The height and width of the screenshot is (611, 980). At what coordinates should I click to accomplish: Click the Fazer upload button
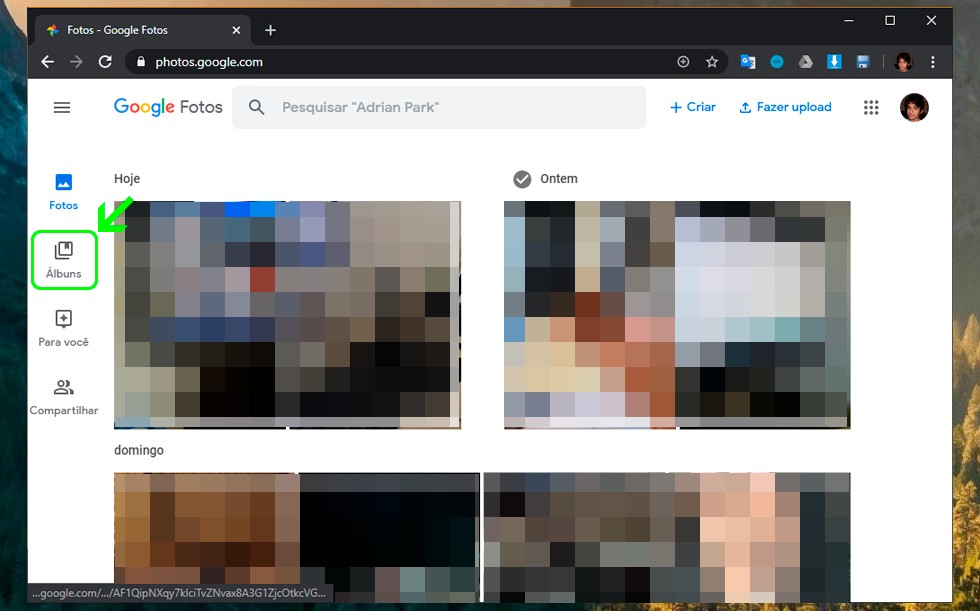(786, 107)
